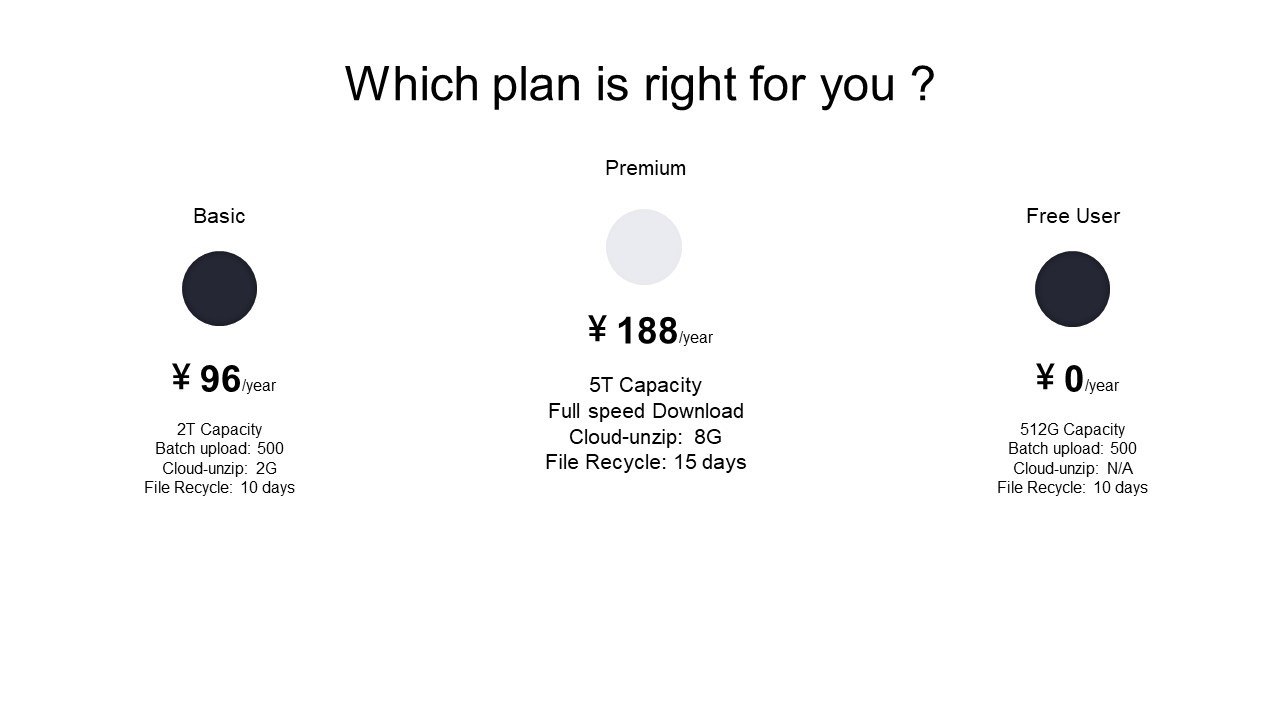This screenshot has height=720, width=1280.
Task: Click the ¥ 0 per year price
Action: [1077, 379]
